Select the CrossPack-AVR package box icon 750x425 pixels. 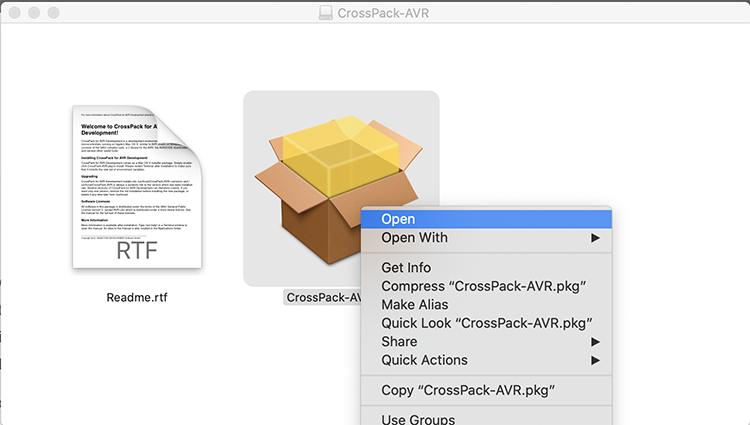[339, 189]
